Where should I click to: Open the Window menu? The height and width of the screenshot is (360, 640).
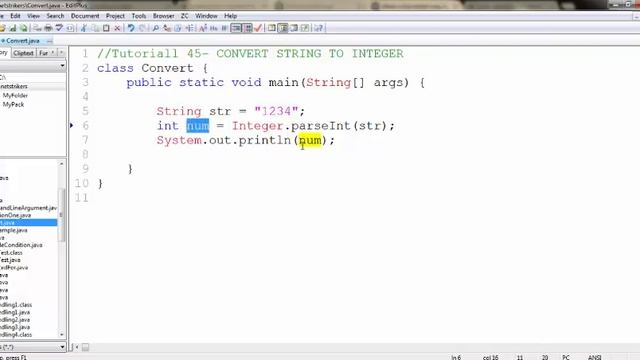click(x=206, y=16)
